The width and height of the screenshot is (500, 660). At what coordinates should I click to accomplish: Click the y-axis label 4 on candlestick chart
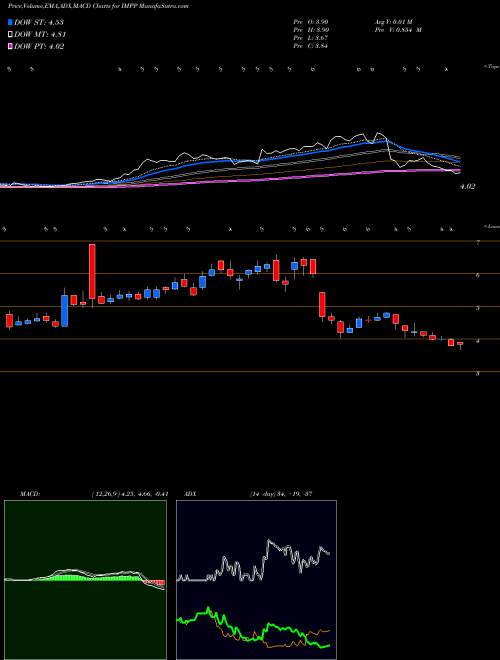pyautogui.click(x=477, y=341)
